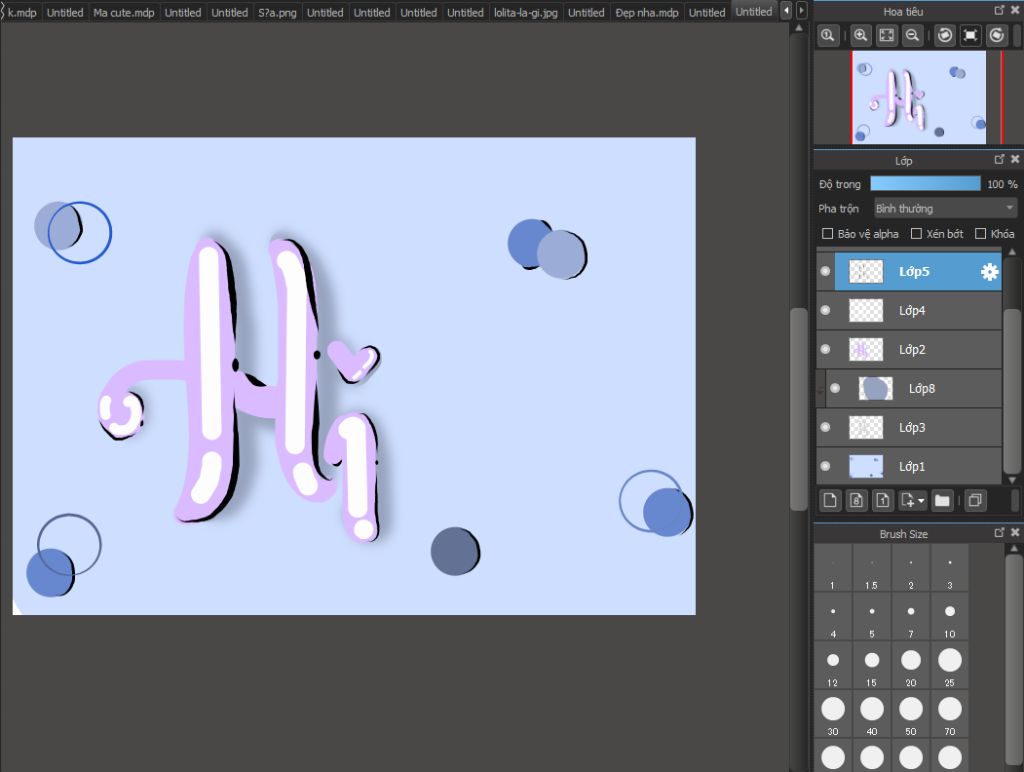Reset navigator zoom to 100%

click(x=827, y=36)
